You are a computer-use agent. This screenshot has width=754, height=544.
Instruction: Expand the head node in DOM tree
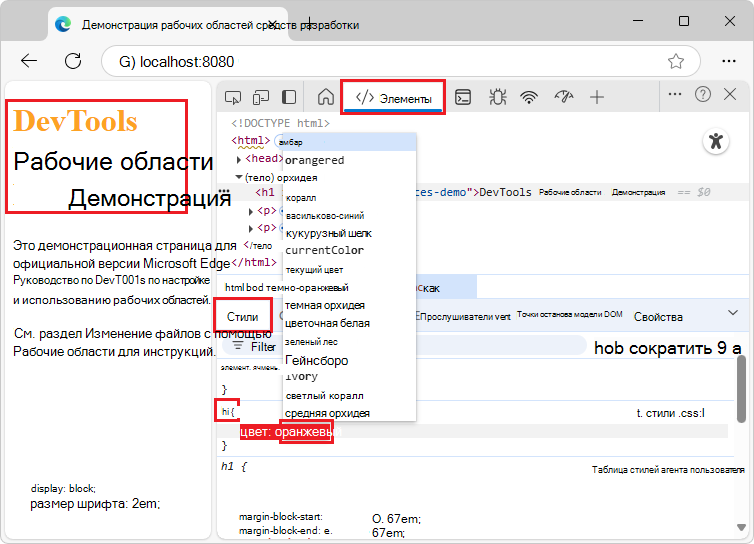pyautogui.click(x=239, y=159)
